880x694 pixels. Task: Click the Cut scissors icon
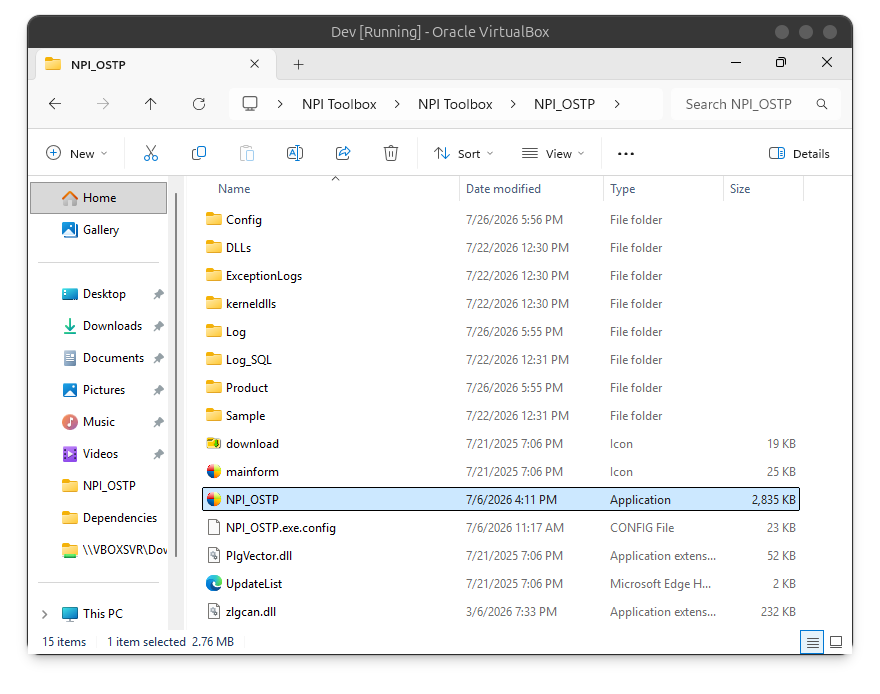click(x=151, y=153)
